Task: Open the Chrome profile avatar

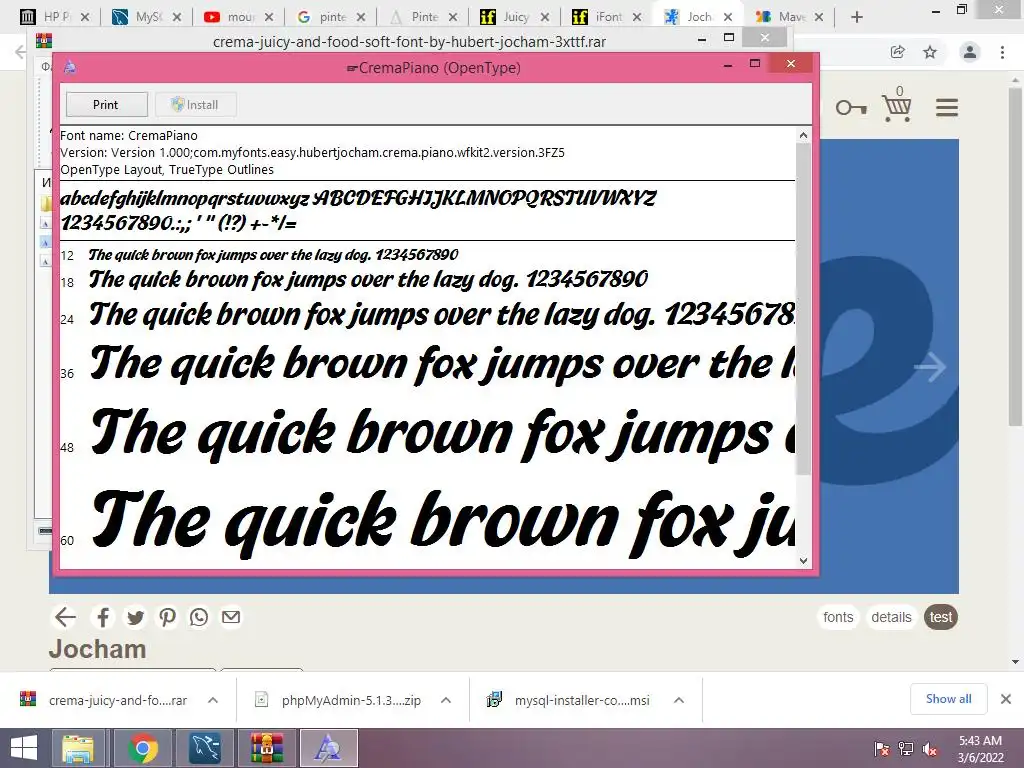Action: click(970, 52)
